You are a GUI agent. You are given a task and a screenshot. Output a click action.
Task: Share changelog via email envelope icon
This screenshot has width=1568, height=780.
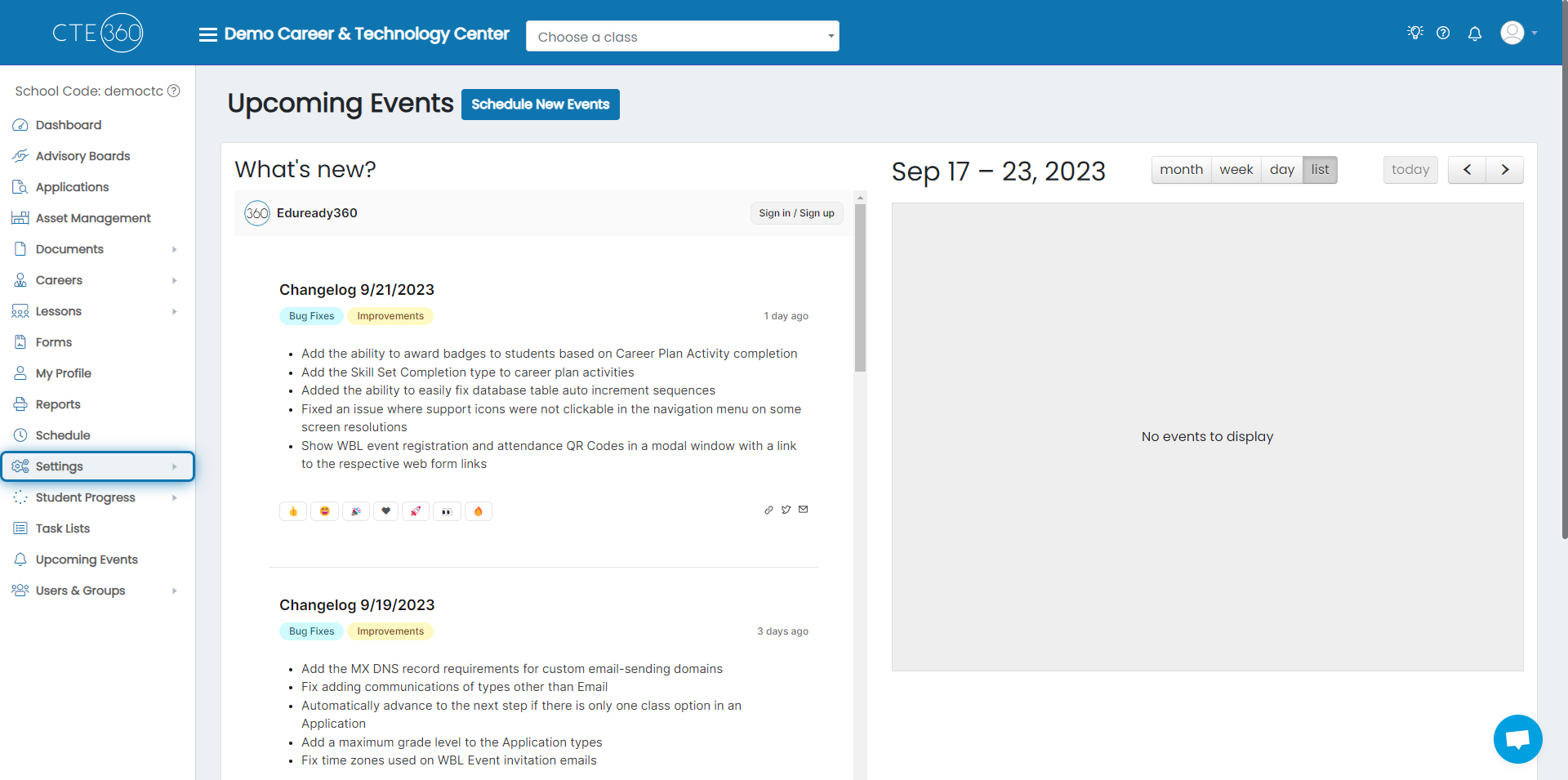804,510
